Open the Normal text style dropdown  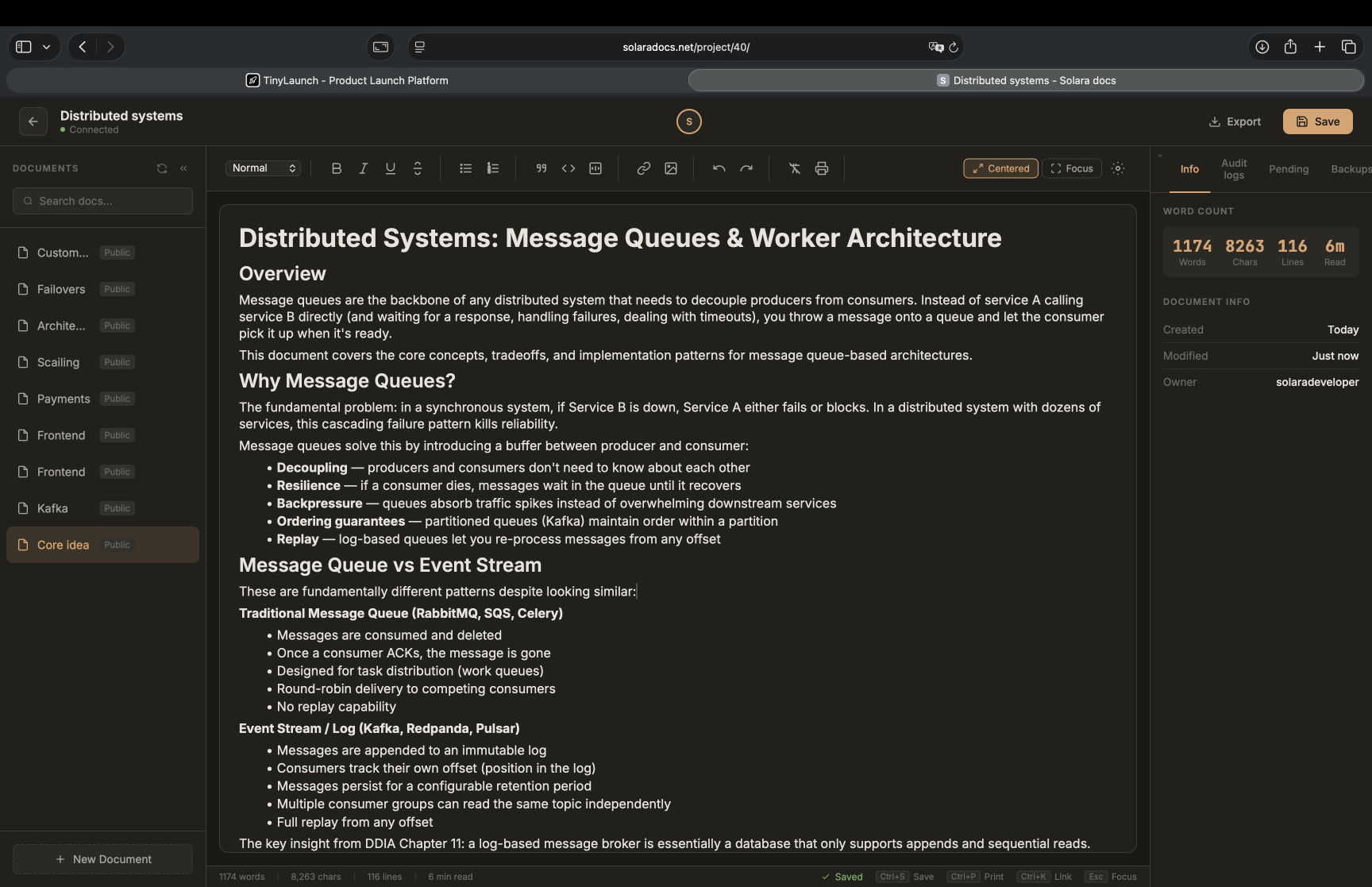[x=264, y=168]
